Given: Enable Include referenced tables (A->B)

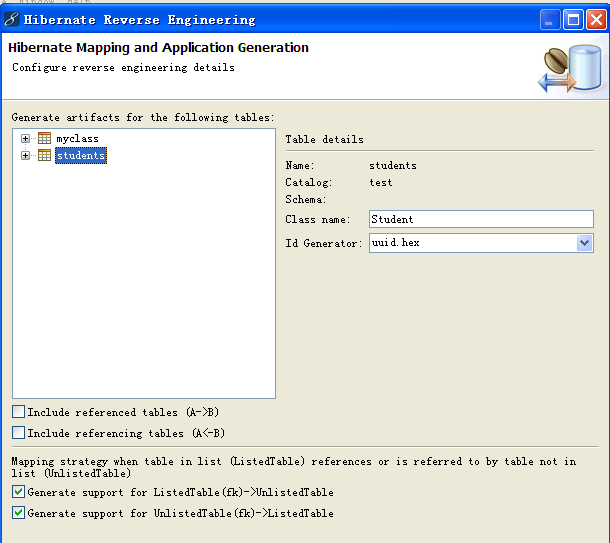Looking at the screenshot, I should 18,412.
